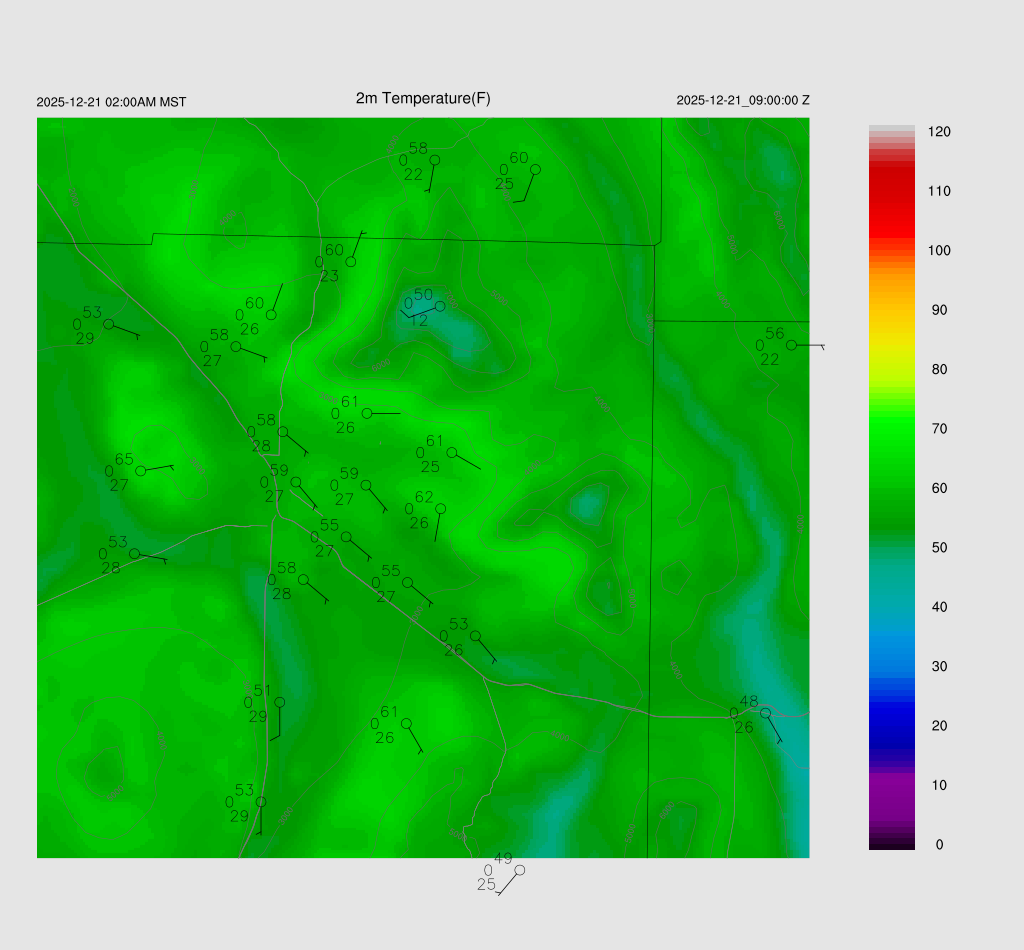This screenshot has width=1024, height=950.
Task: Select the station marker showing 51 and 29
Action: pyautogui.click(x=280, y=702)
